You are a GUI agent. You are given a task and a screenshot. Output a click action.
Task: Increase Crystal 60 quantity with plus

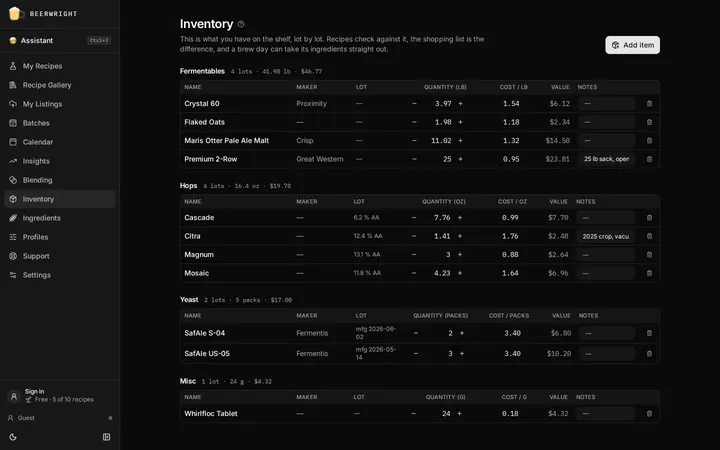[461, 104]
